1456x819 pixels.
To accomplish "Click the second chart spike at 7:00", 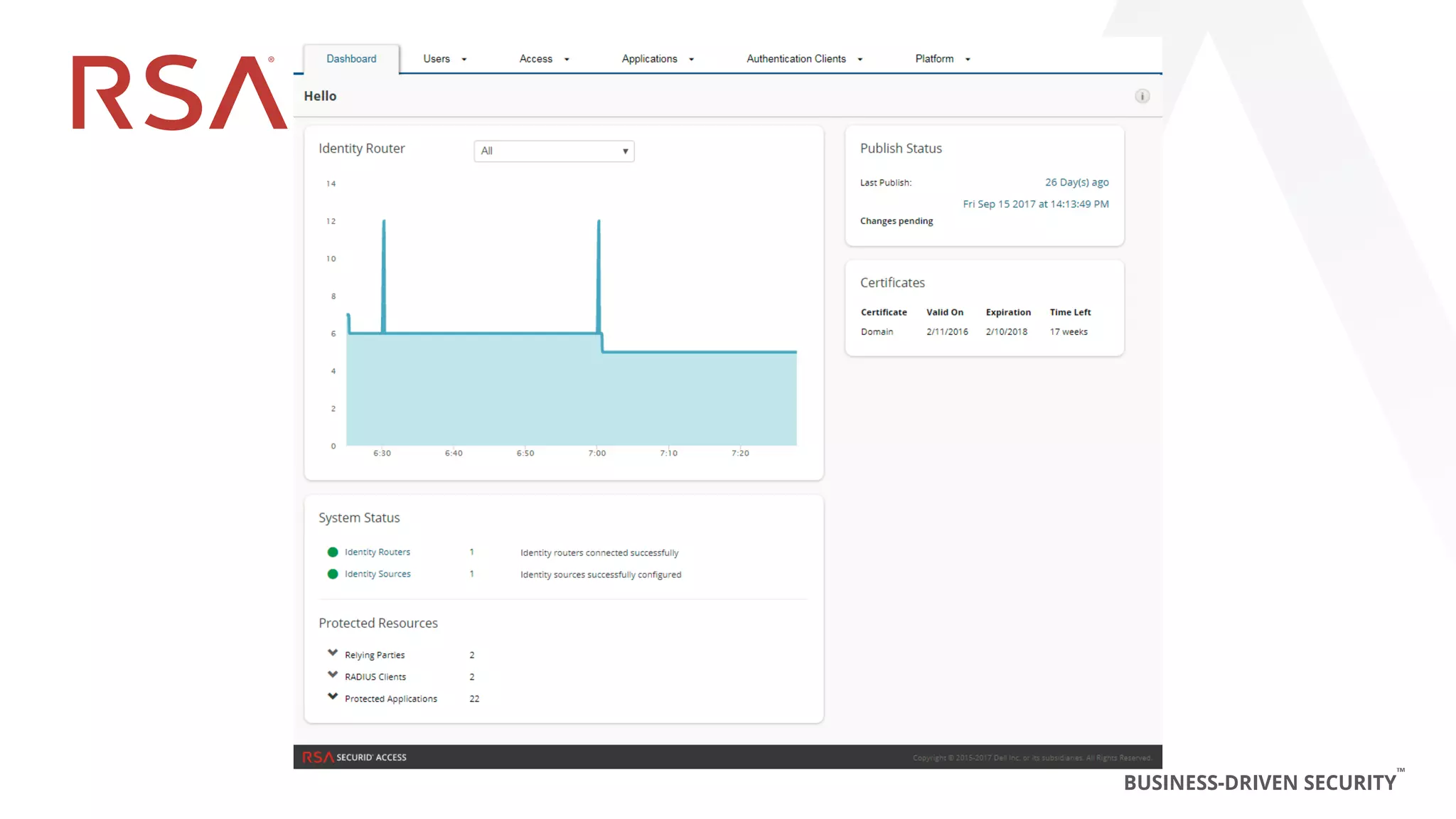I will (x=599, y=276).
